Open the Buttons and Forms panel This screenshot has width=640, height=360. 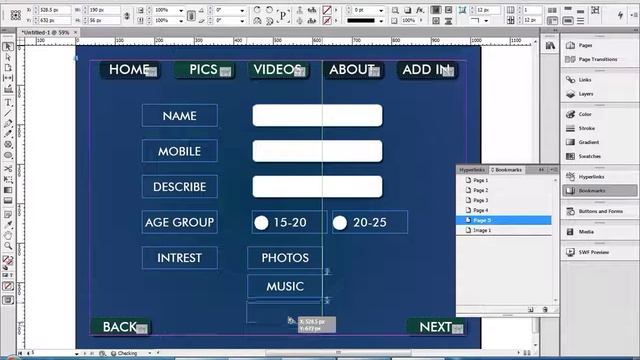(599, 211)
